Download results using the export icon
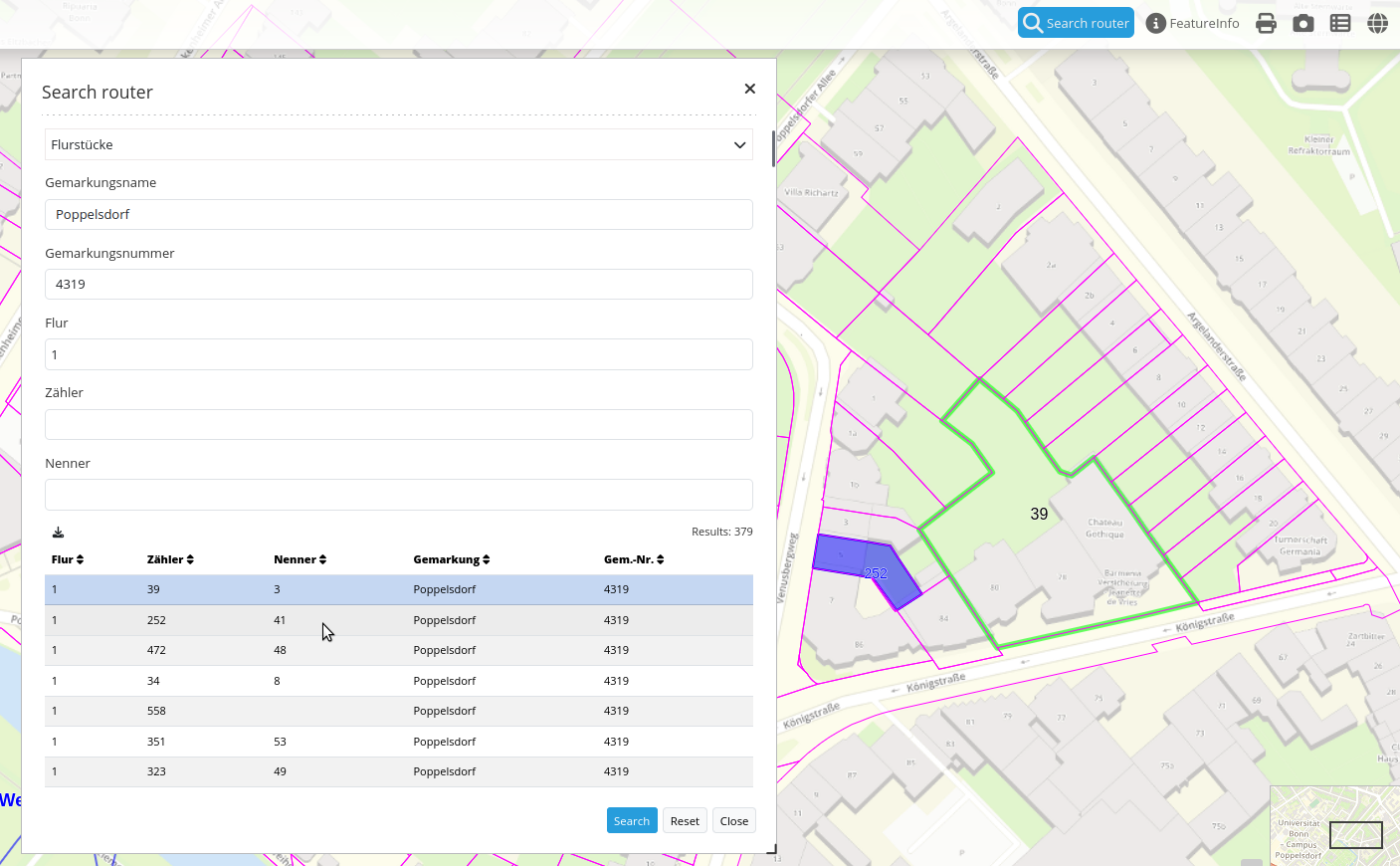The height and width of the screenshot is (866, 1400). [58, 533]
